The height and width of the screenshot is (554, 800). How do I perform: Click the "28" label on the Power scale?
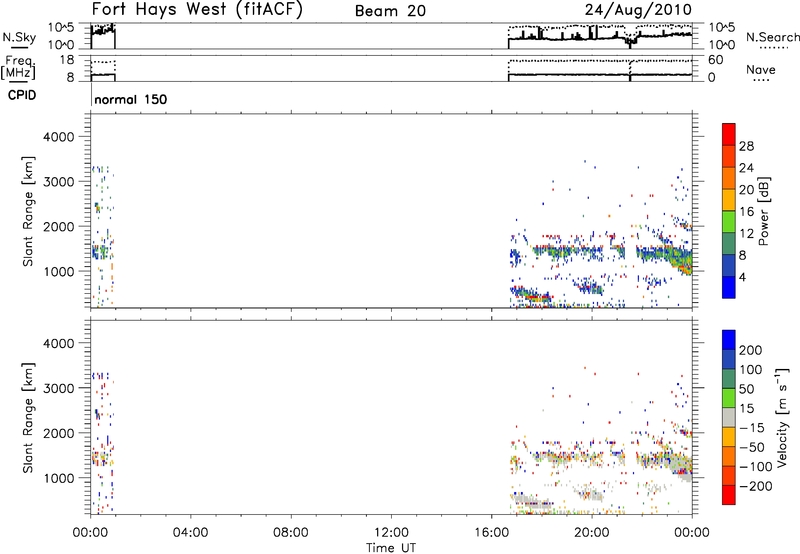point(746,146)
